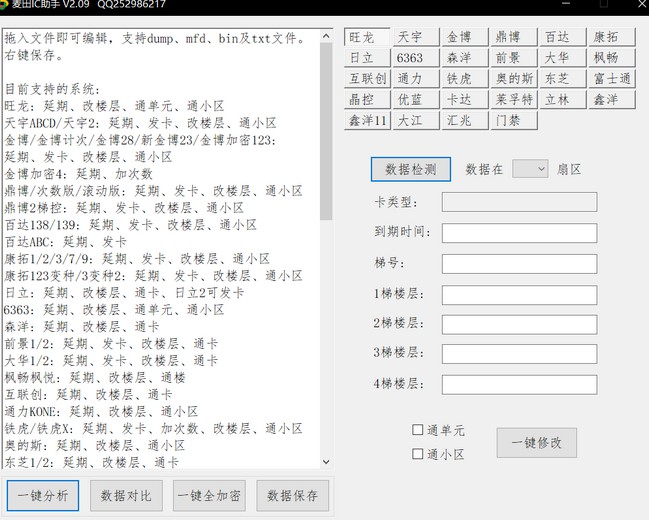Select the 天宇 system button

tap(416, 37)
